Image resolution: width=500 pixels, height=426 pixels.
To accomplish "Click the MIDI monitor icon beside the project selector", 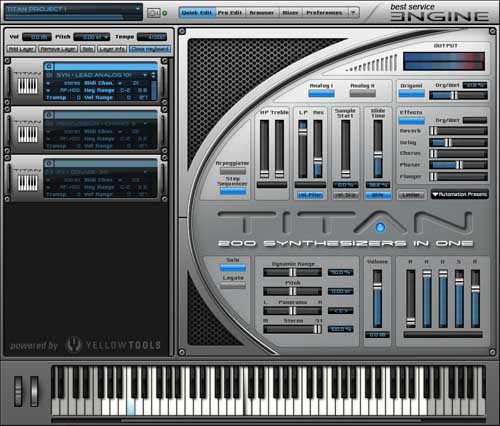I will [x=153, y=13].
